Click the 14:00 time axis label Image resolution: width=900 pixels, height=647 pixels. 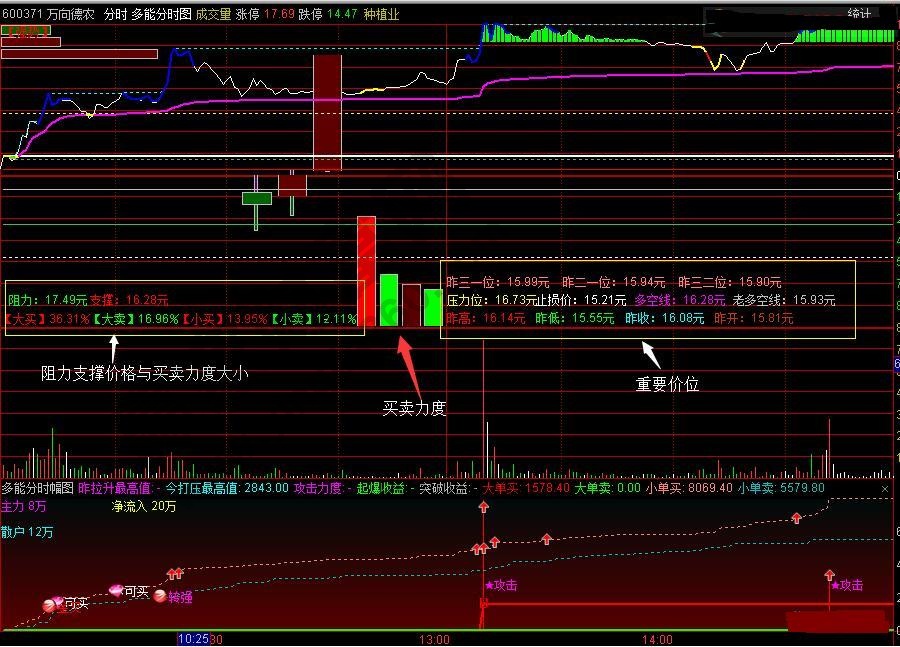pos(657,640)
